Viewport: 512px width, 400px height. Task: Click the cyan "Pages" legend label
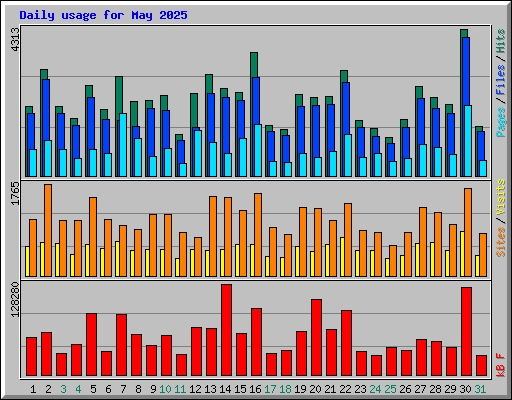click(x=500, y=122)
